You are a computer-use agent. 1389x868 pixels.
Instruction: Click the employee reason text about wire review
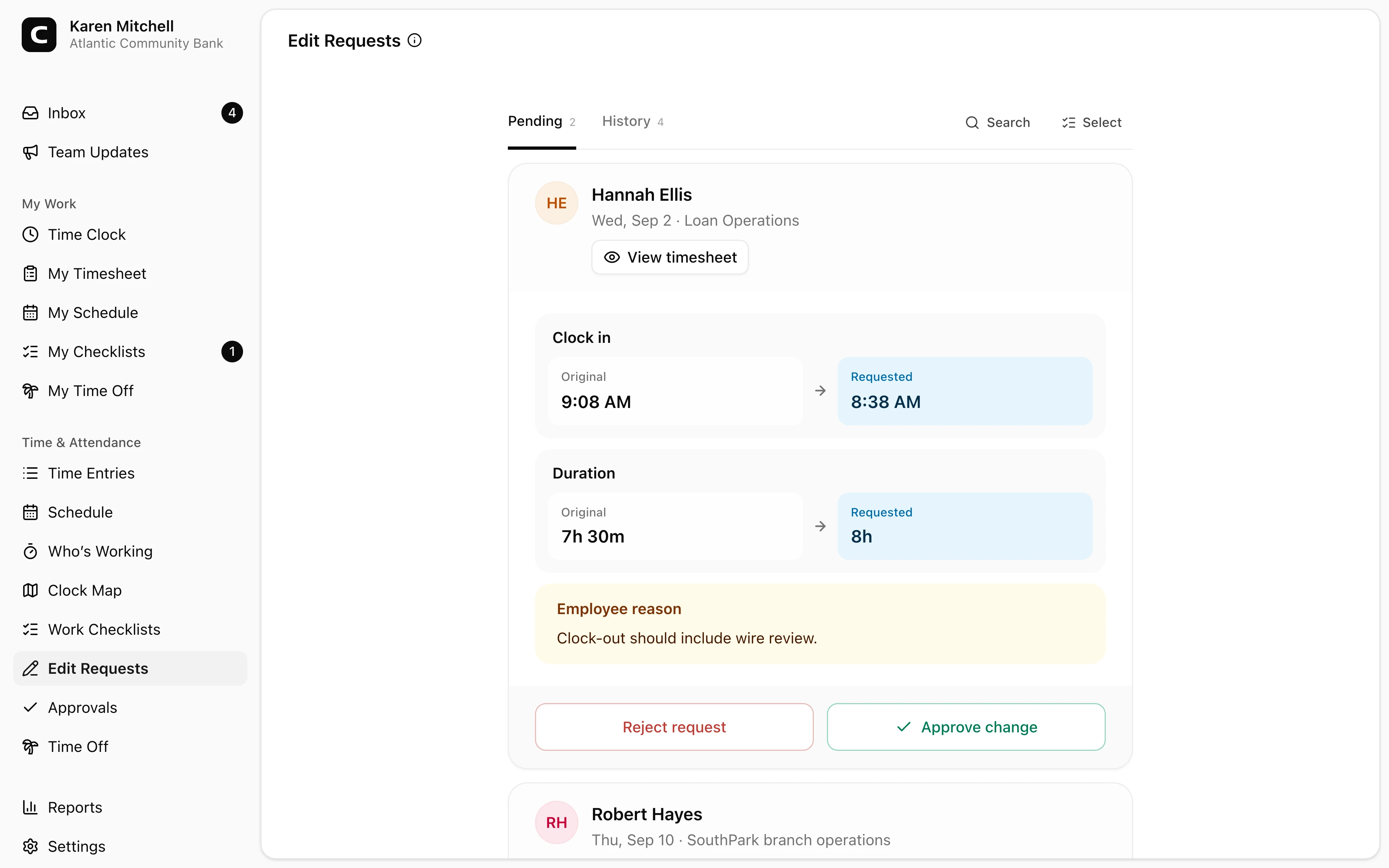pyautogui.click(x=687, y=638)
